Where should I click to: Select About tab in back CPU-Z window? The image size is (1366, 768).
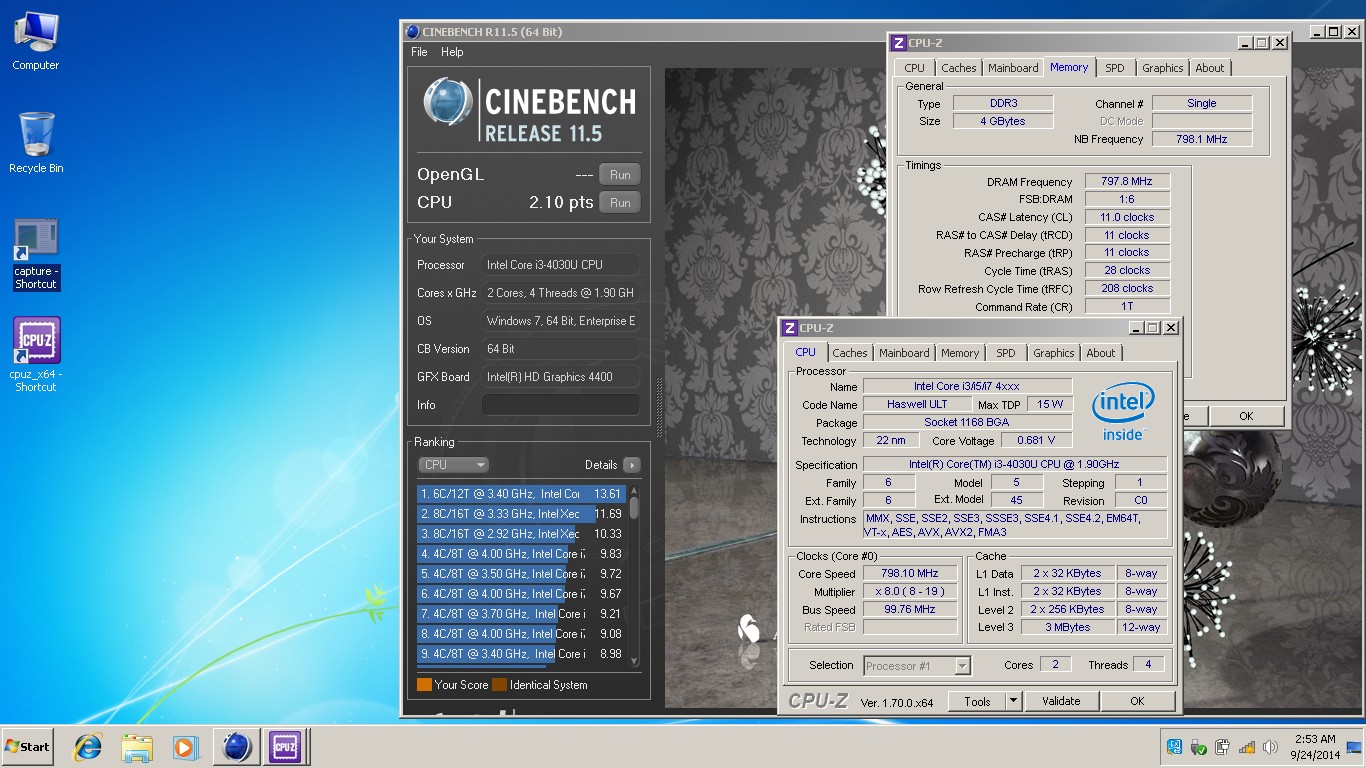1210,68
